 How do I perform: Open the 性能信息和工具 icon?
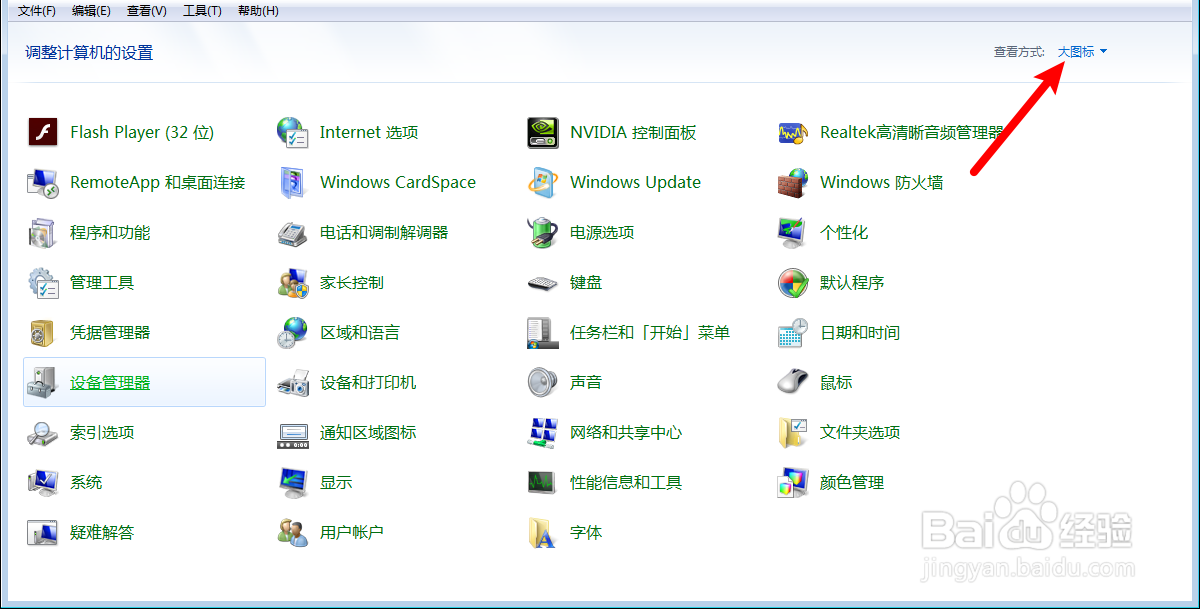pos(543,482)
